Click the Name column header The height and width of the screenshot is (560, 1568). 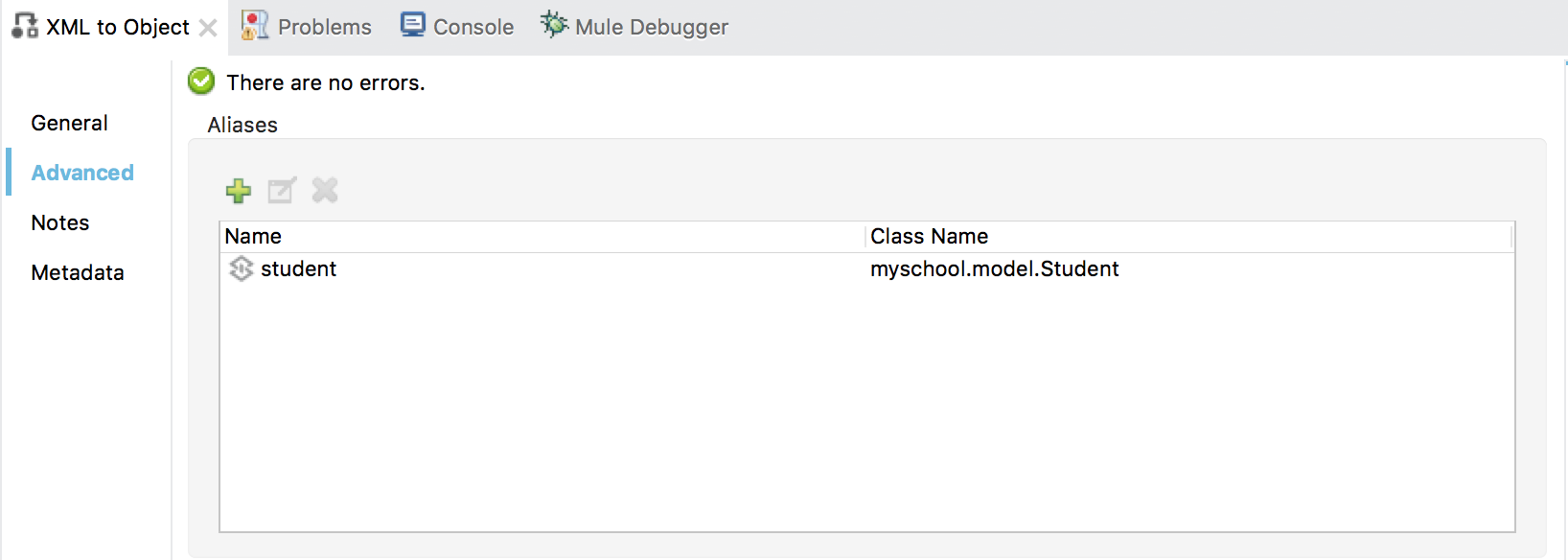click(x=254, y=237)
